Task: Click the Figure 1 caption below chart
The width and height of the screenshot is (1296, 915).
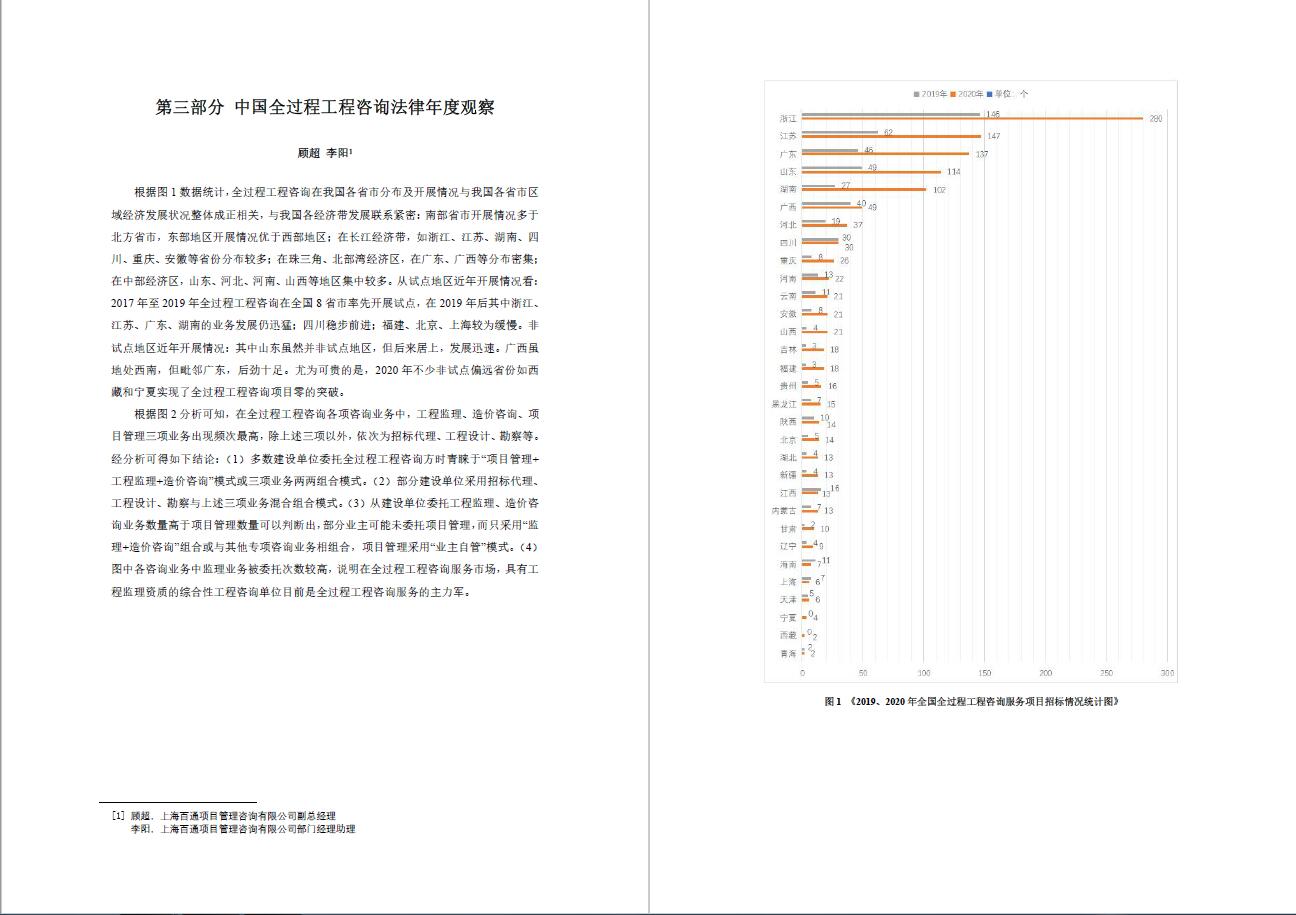Action: (971, 702)
